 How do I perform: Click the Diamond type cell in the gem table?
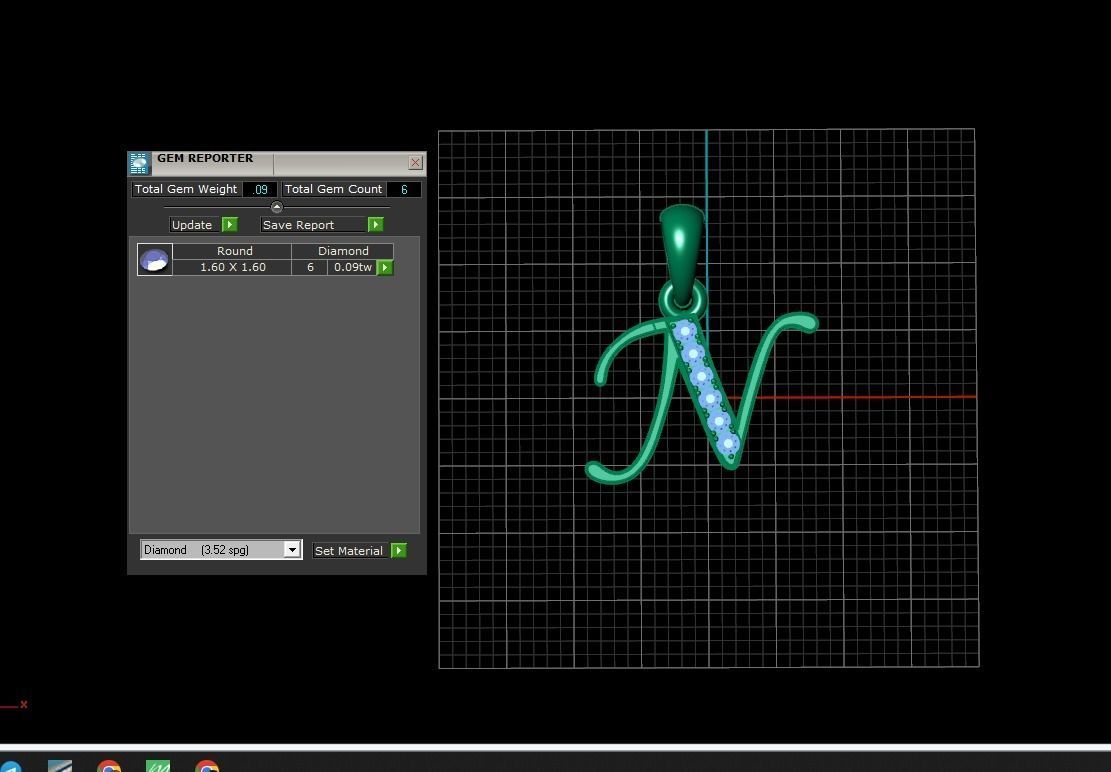tap(343, 251)
